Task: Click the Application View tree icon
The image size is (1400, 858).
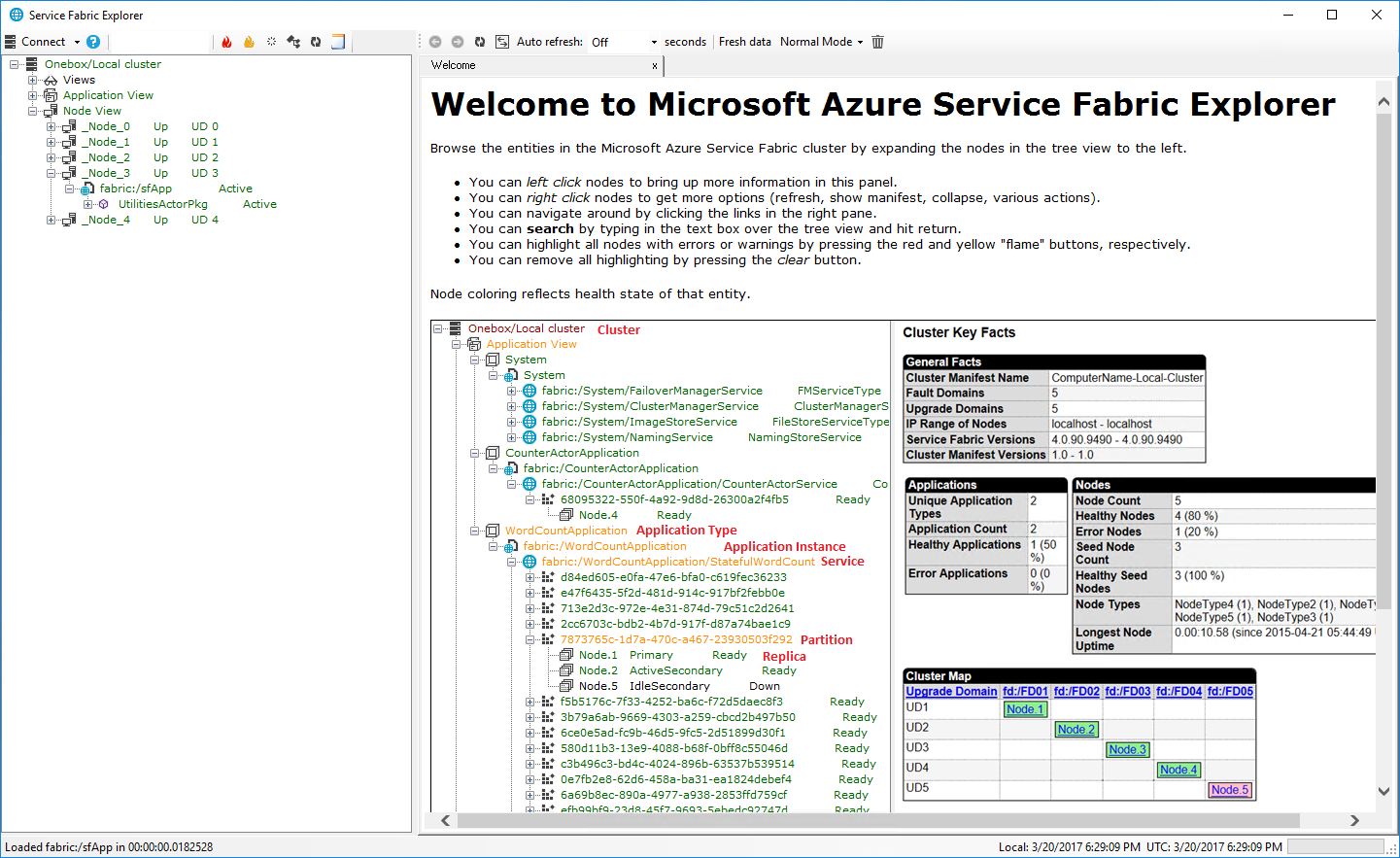Action: pyautogui.click(x=51, y=95)
